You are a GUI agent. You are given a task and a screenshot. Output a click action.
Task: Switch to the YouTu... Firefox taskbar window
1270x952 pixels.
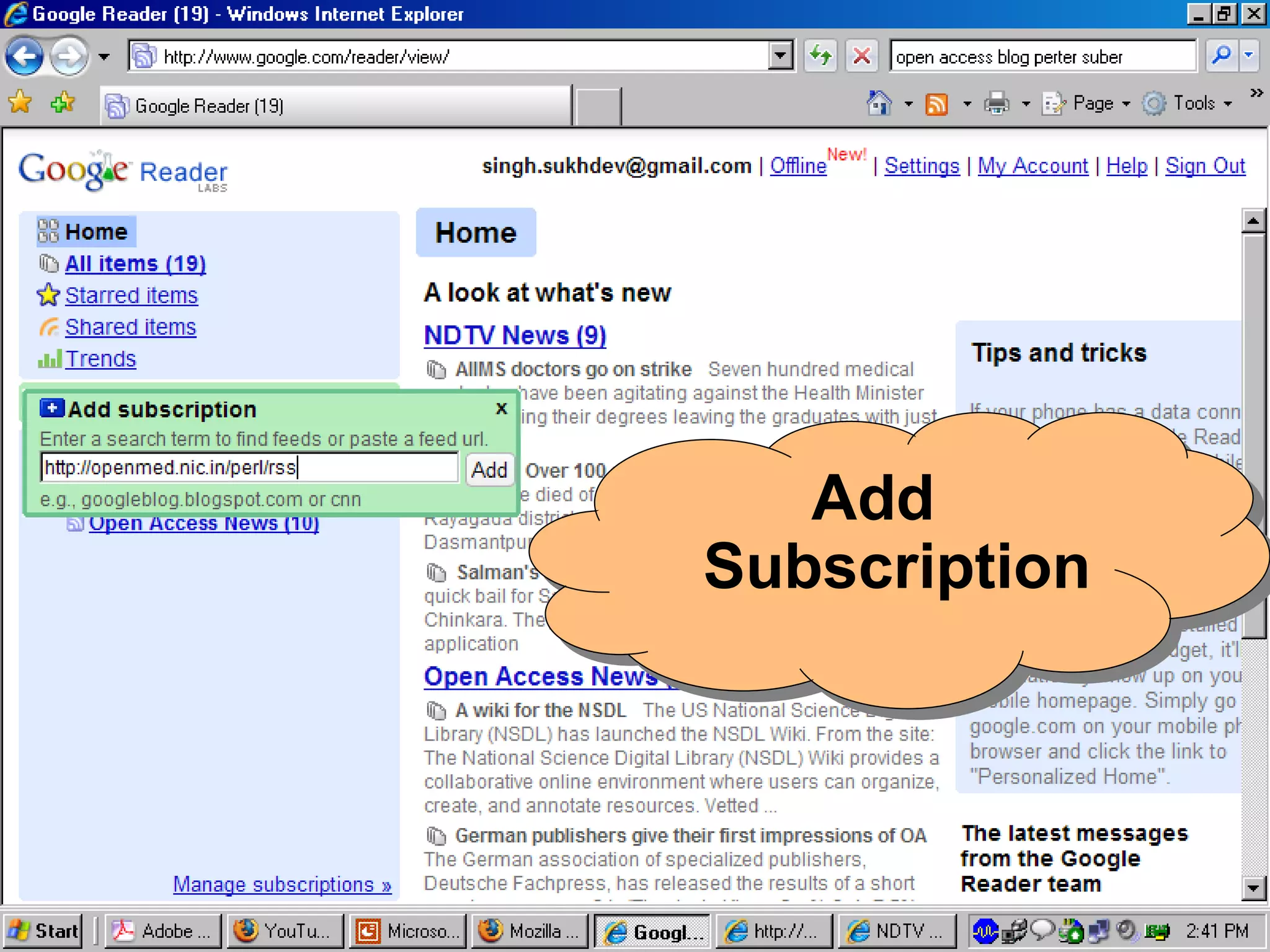[x=285, y=931]
